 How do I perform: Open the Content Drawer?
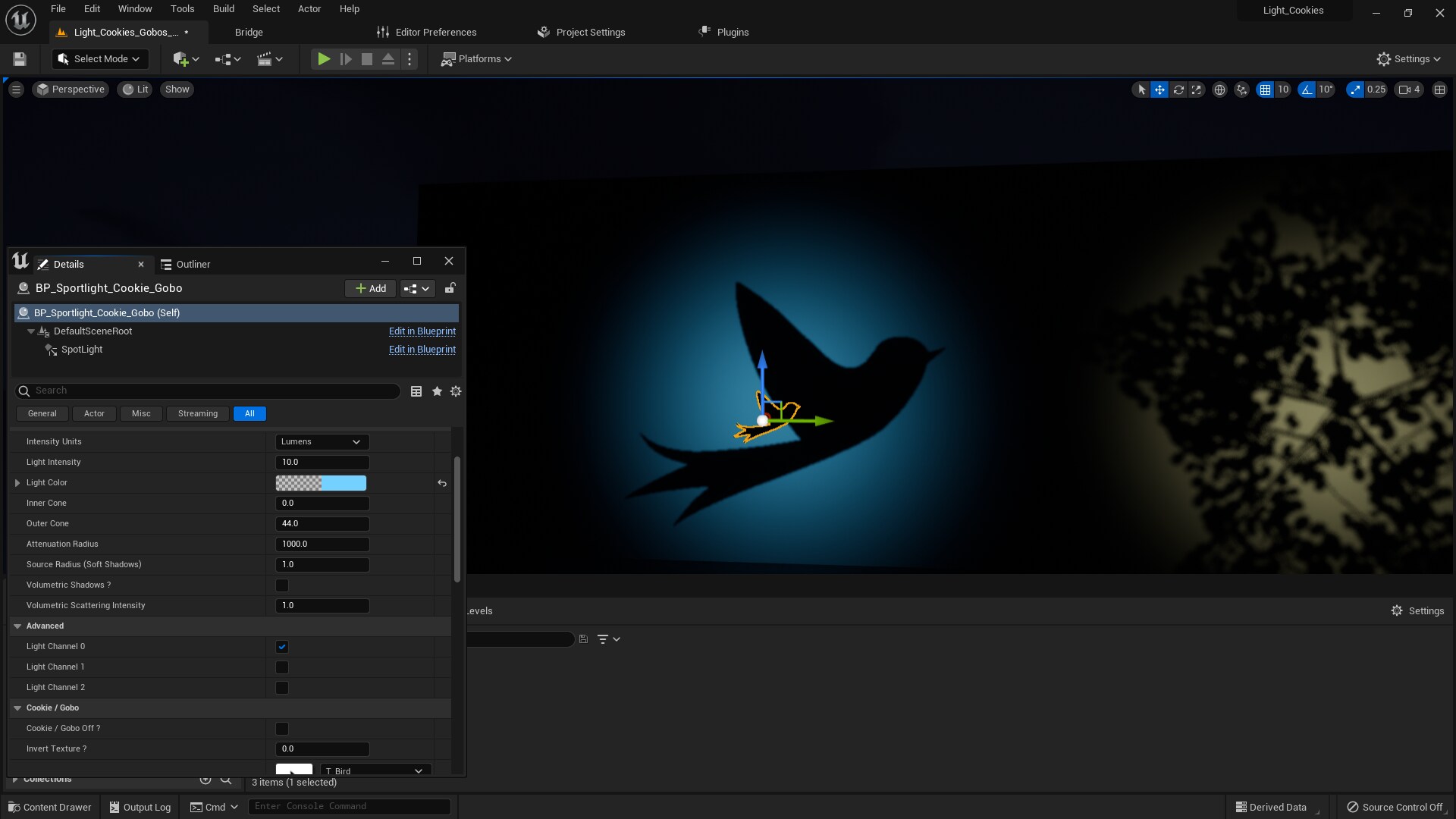click(49, 806)
